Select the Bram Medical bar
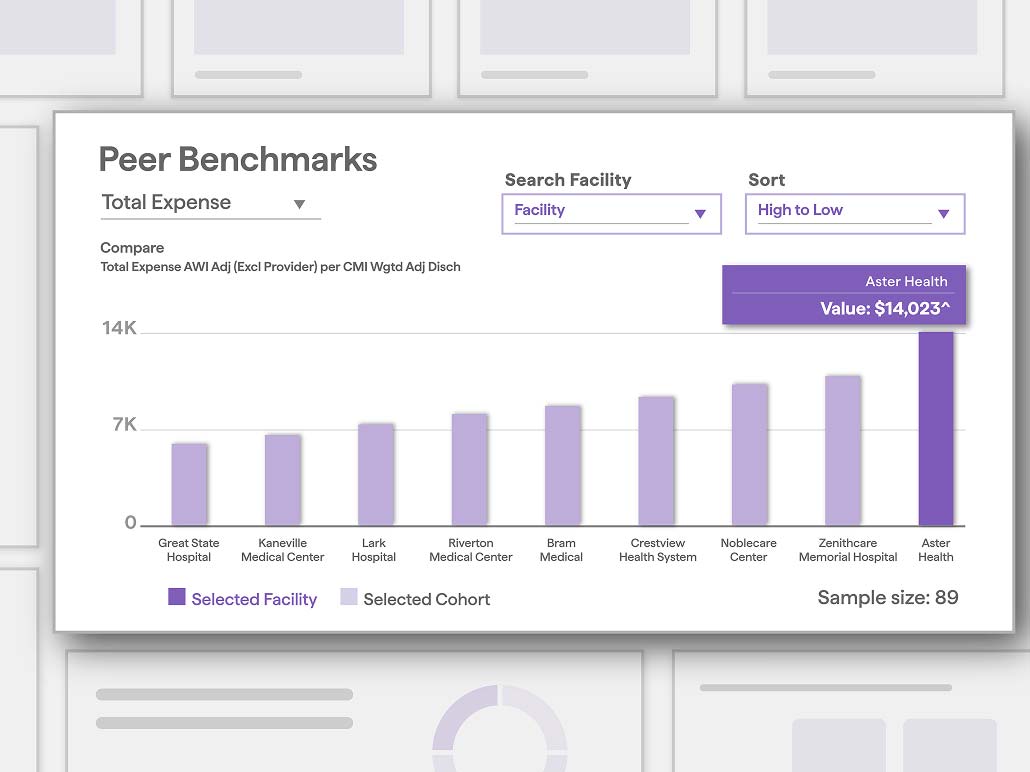This screenshot has width=1030, height=772. (x=563, y=466)
